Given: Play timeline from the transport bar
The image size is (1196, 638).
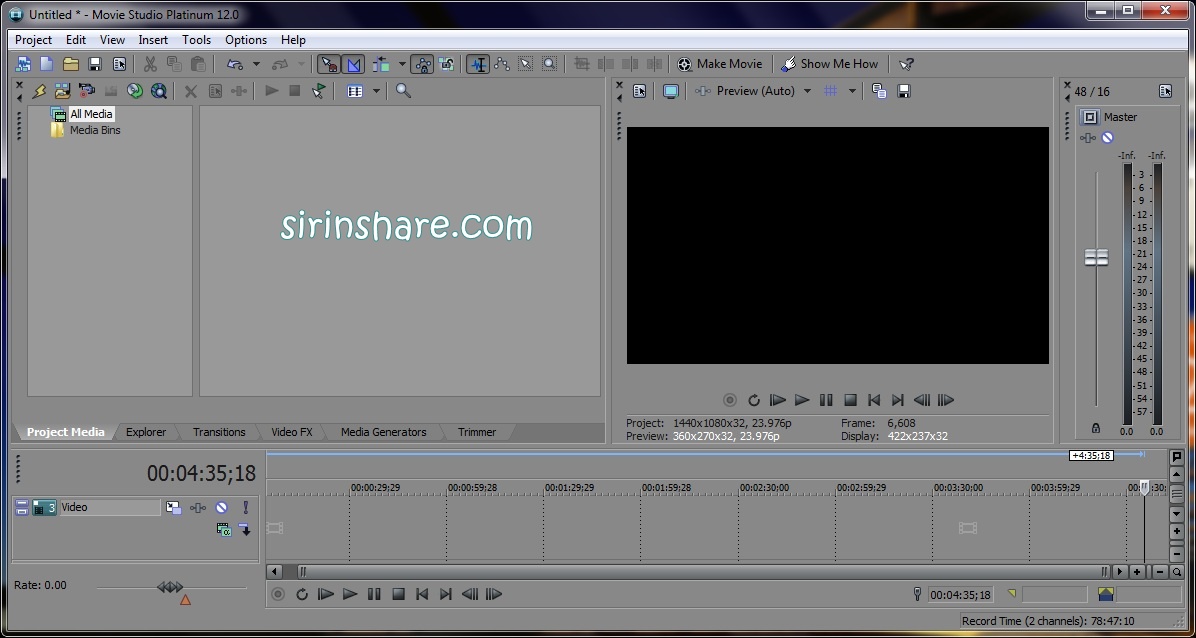Looking at the screenshot, I should click(x=350, y=594).
